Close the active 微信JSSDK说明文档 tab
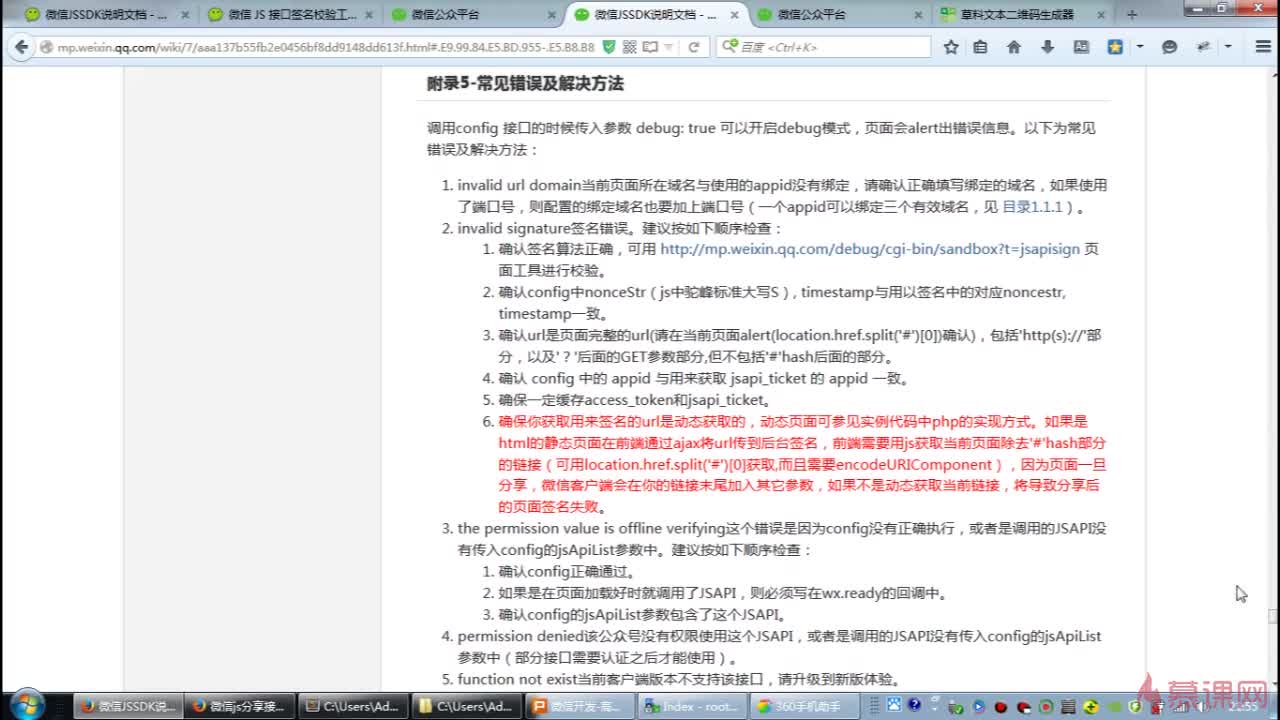Image resolution: width=1280 pixels, height=720 pixels. pyautogui.click(x=733, y=15)
